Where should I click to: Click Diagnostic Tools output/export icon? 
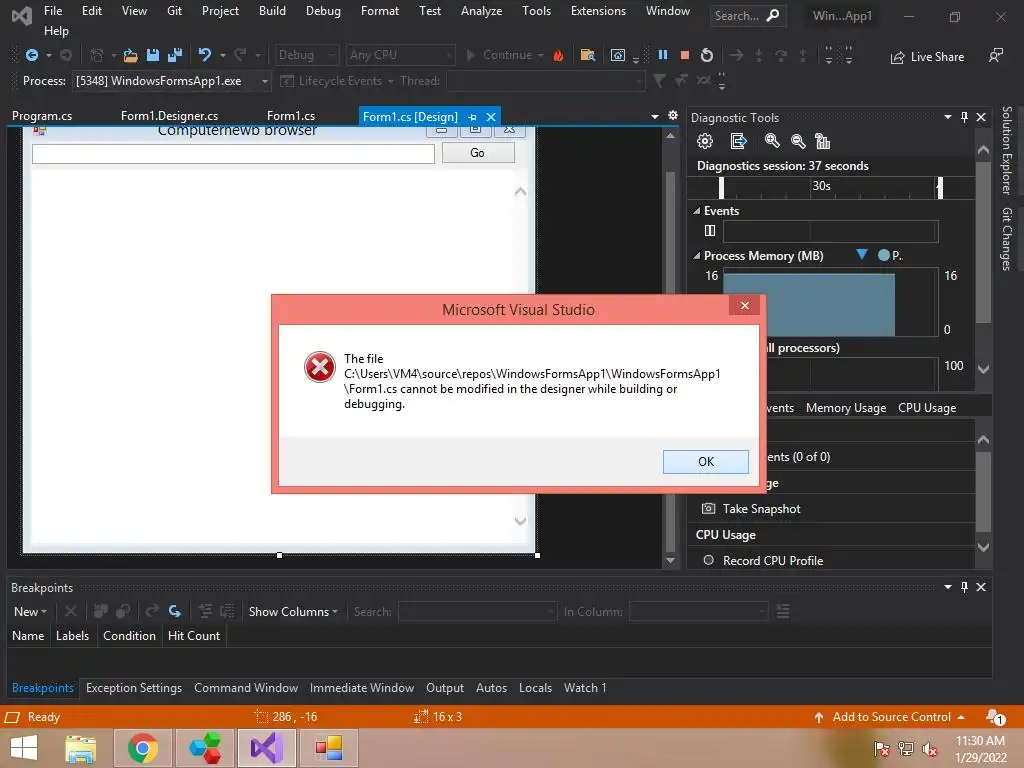[x=738, y=141]
